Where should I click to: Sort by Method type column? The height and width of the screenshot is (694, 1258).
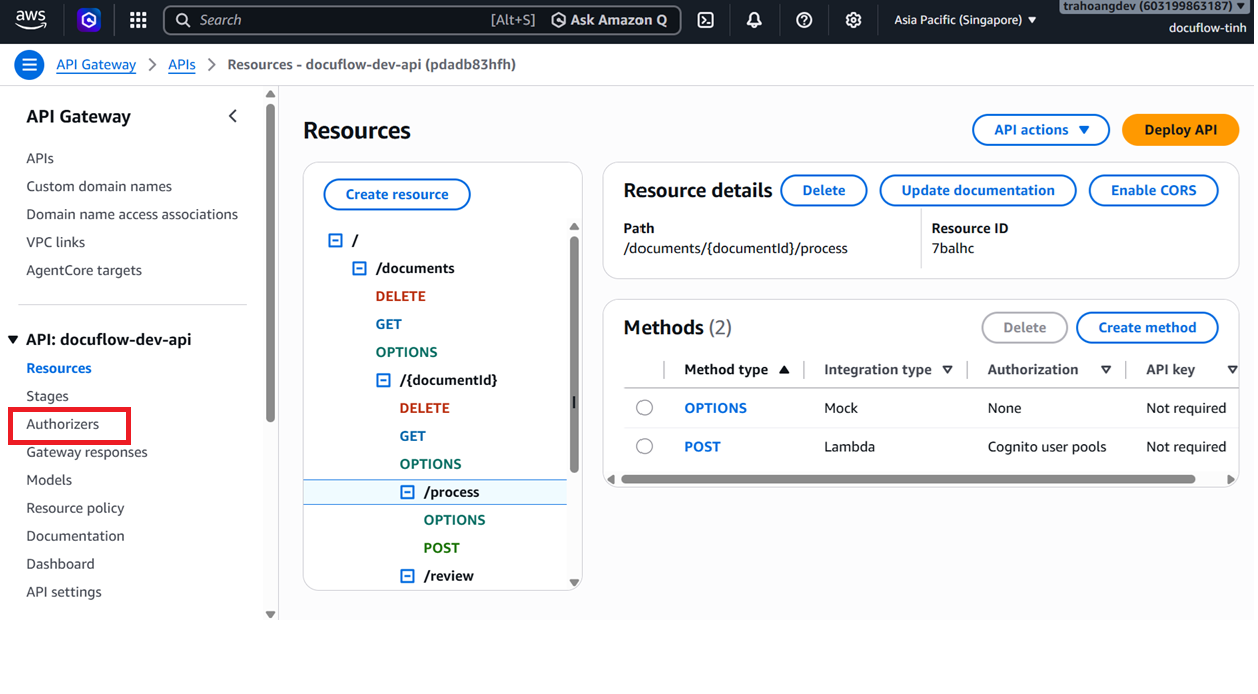click(737, 370)
